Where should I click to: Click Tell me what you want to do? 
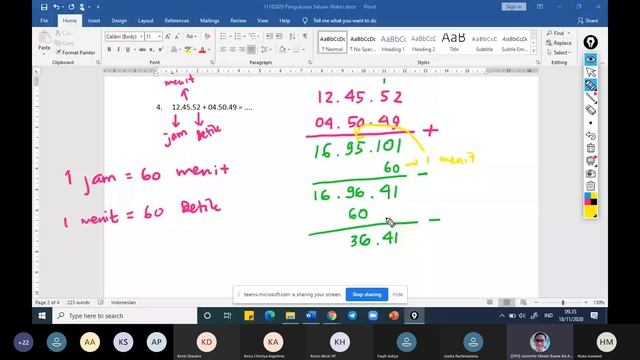tap(344, 20)
